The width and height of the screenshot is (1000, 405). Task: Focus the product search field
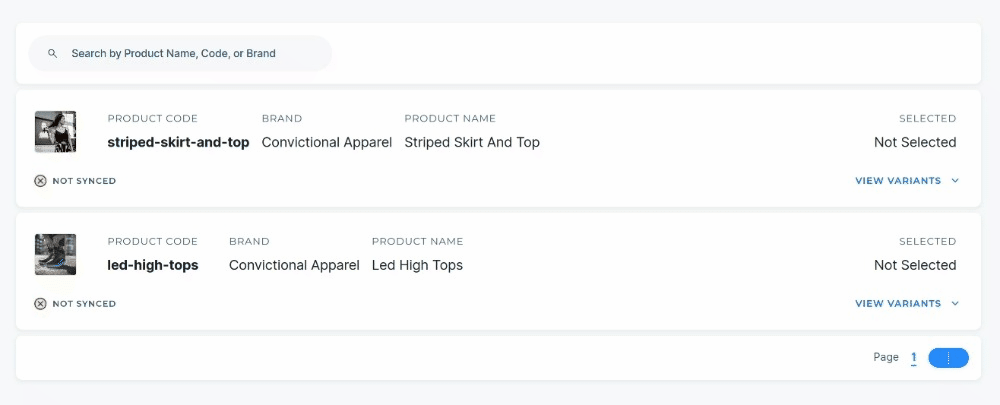pyautogui.click(x=190, y=54)
